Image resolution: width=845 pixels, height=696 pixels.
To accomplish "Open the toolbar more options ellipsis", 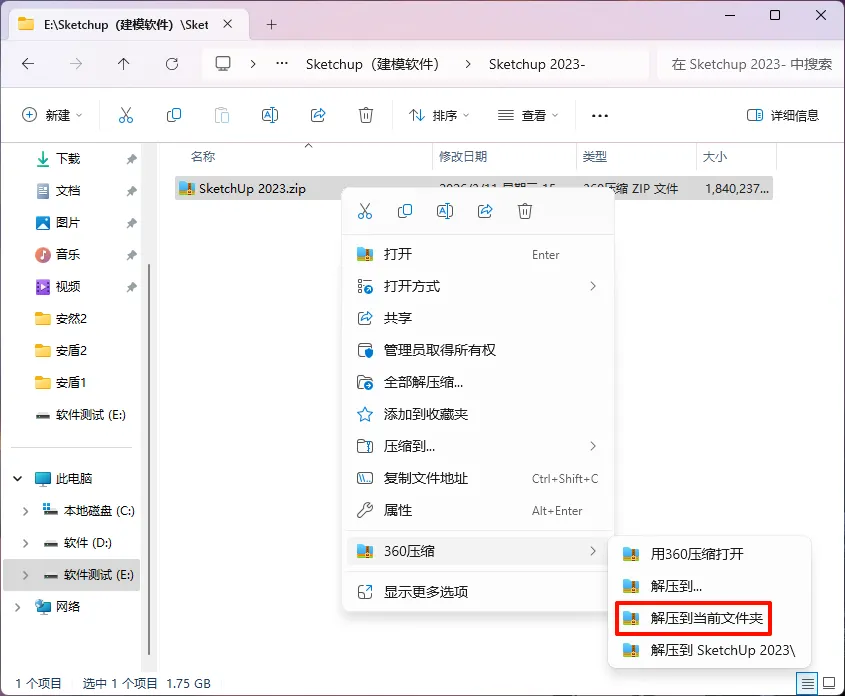I will [x=600, y=115].
